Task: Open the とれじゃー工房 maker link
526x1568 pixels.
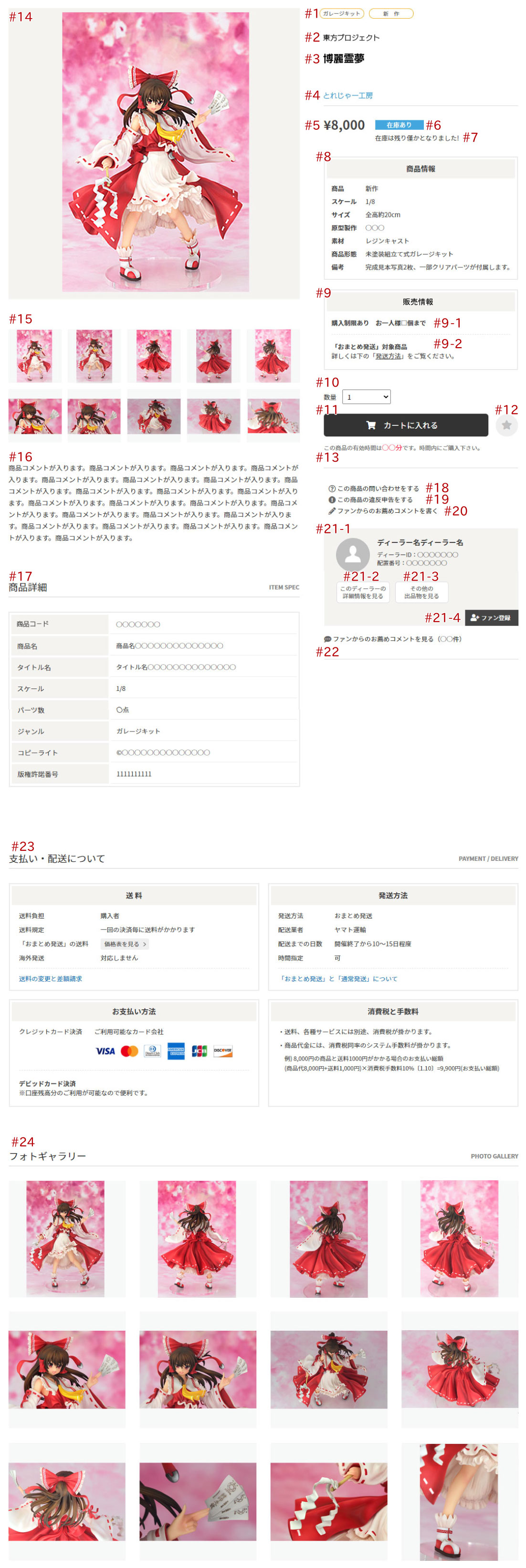Action: pyautogui.click(x=347, y=95)
